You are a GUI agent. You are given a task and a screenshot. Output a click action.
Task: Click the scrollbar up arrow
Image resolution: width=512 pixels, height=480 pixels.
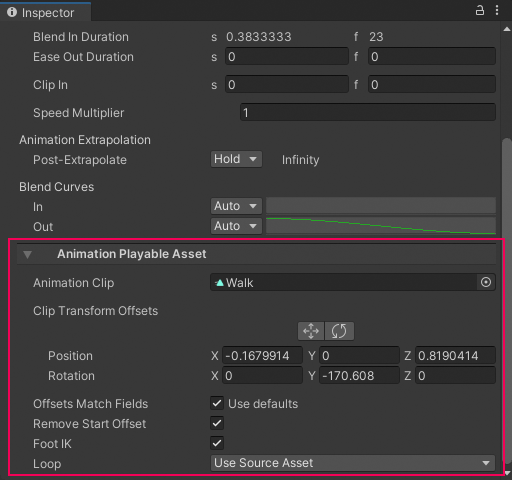click(x=507, y=29)
